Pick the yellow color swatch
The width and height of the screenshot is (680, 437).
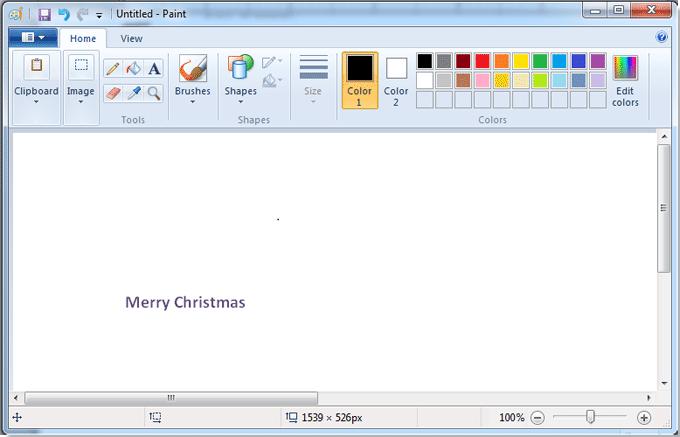coord(521,61)
